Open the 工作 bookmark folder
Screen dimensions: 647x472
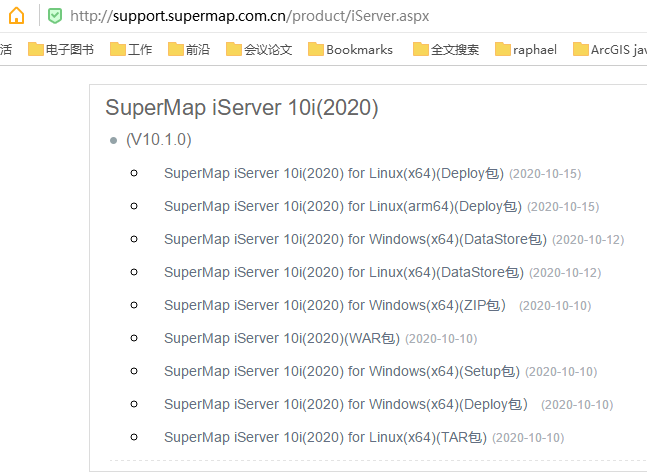(131, 50)
